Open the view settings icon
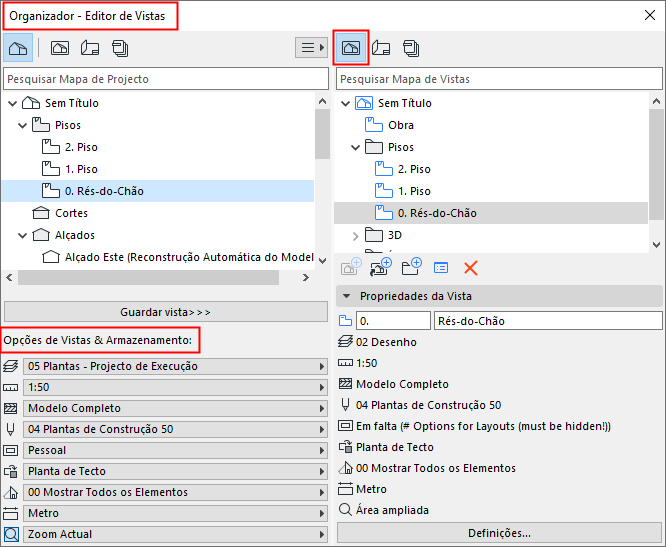This screenshot has height=547, width=666. pyautogui.click(x=441, y=268)
